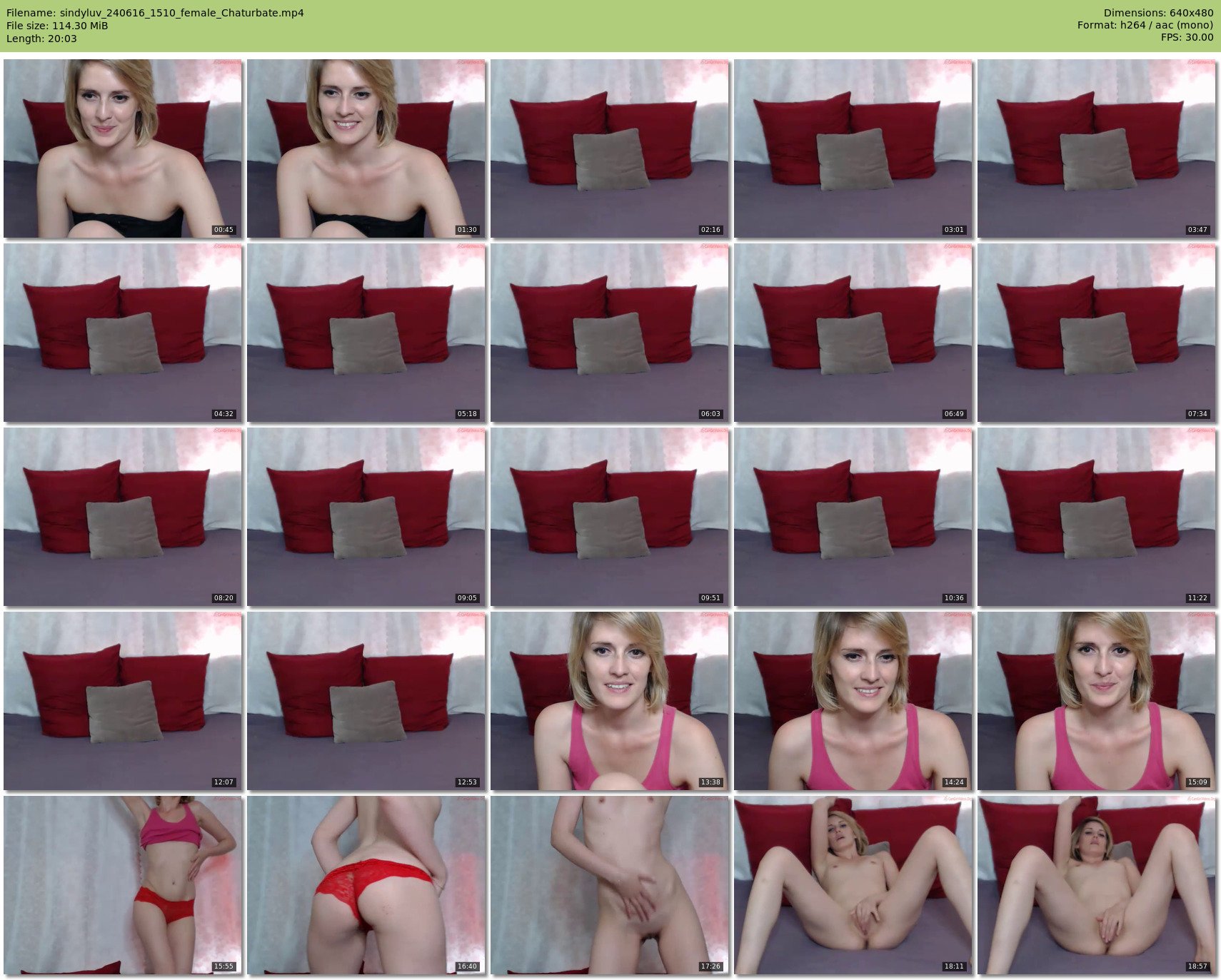Viewport: 1221px width, 980px height.
Task: Select the 'File size: 114.30 MiB' text
Action: pyautogui.click(x=57, y=26)
